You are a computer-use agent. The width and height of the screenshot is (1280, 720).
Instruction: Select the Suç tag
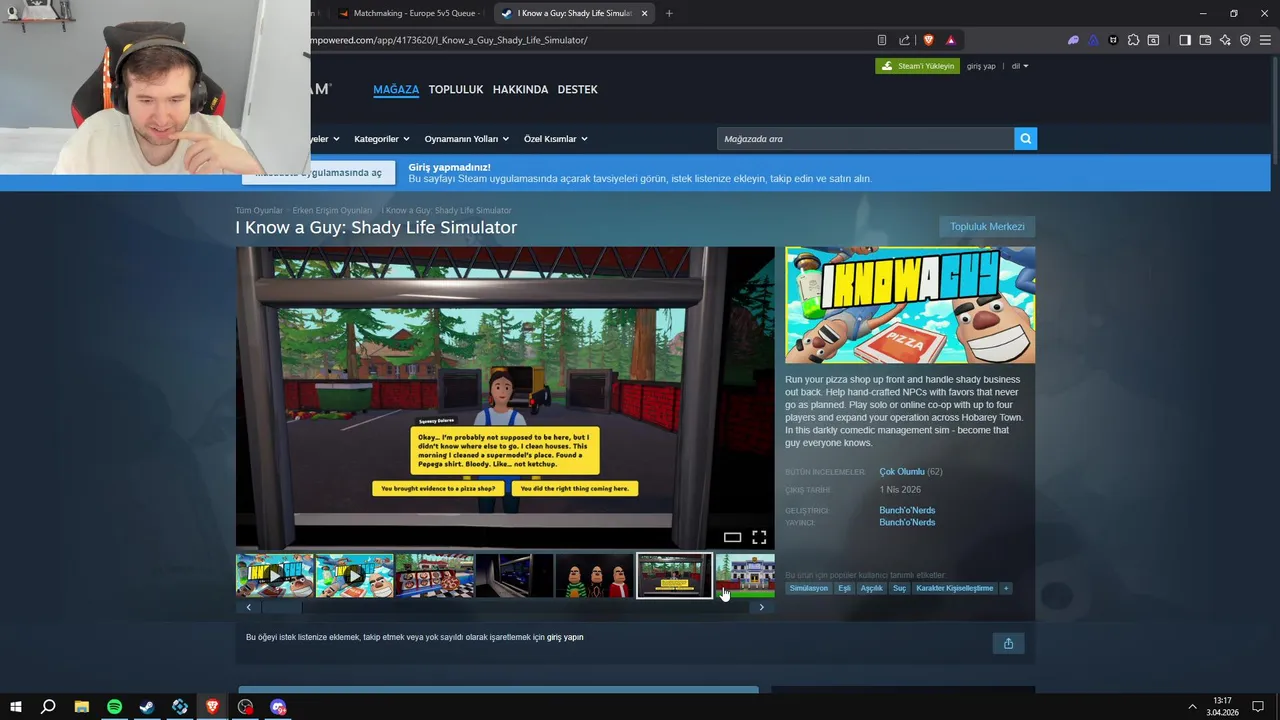[899, 588]
